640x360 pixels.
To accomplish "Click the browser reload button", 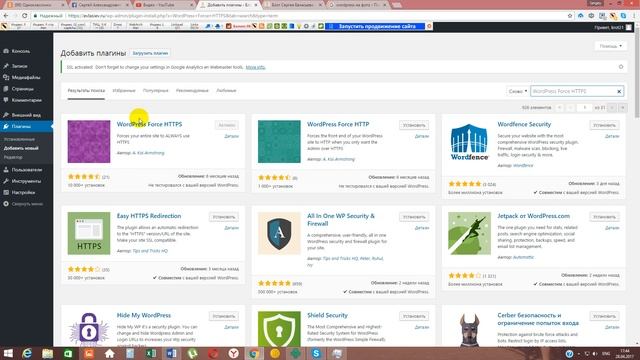I will [24, 16].
